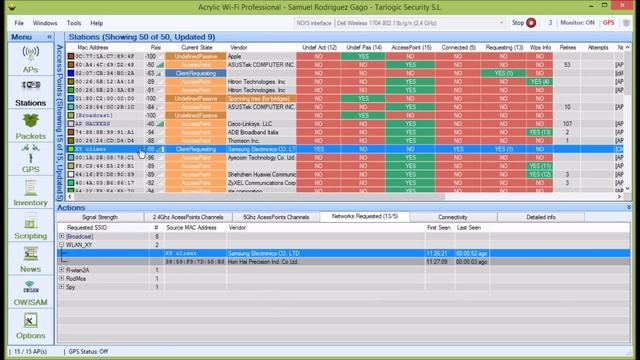
Task: Open the GPS view in sidebar
Action: [31, 159]
